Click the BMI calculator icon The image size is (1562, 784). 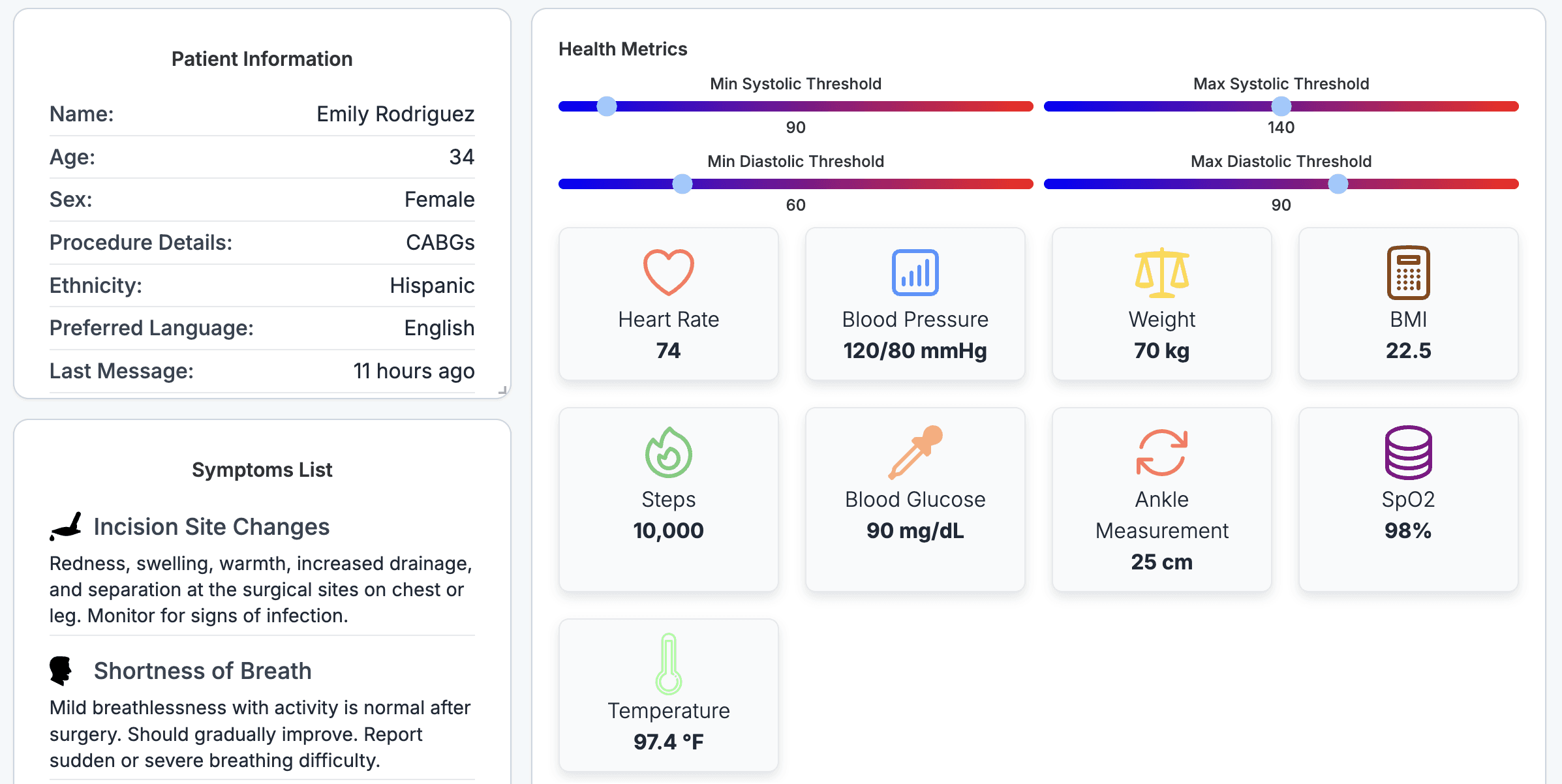pyautogui.click(x=1408, y=272)
